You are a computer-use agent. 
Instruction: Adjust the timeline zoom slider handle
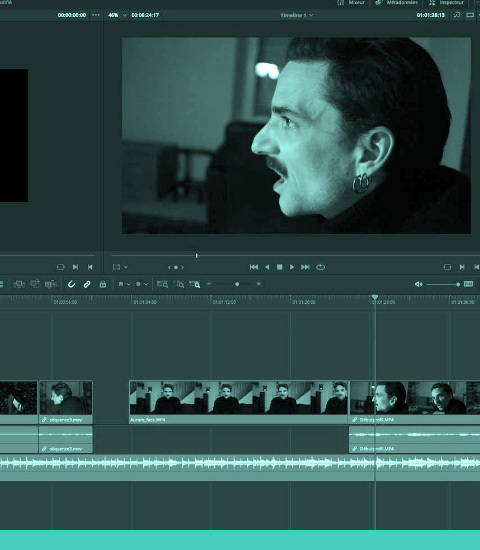pyautogui.click(x=237, y=284)
